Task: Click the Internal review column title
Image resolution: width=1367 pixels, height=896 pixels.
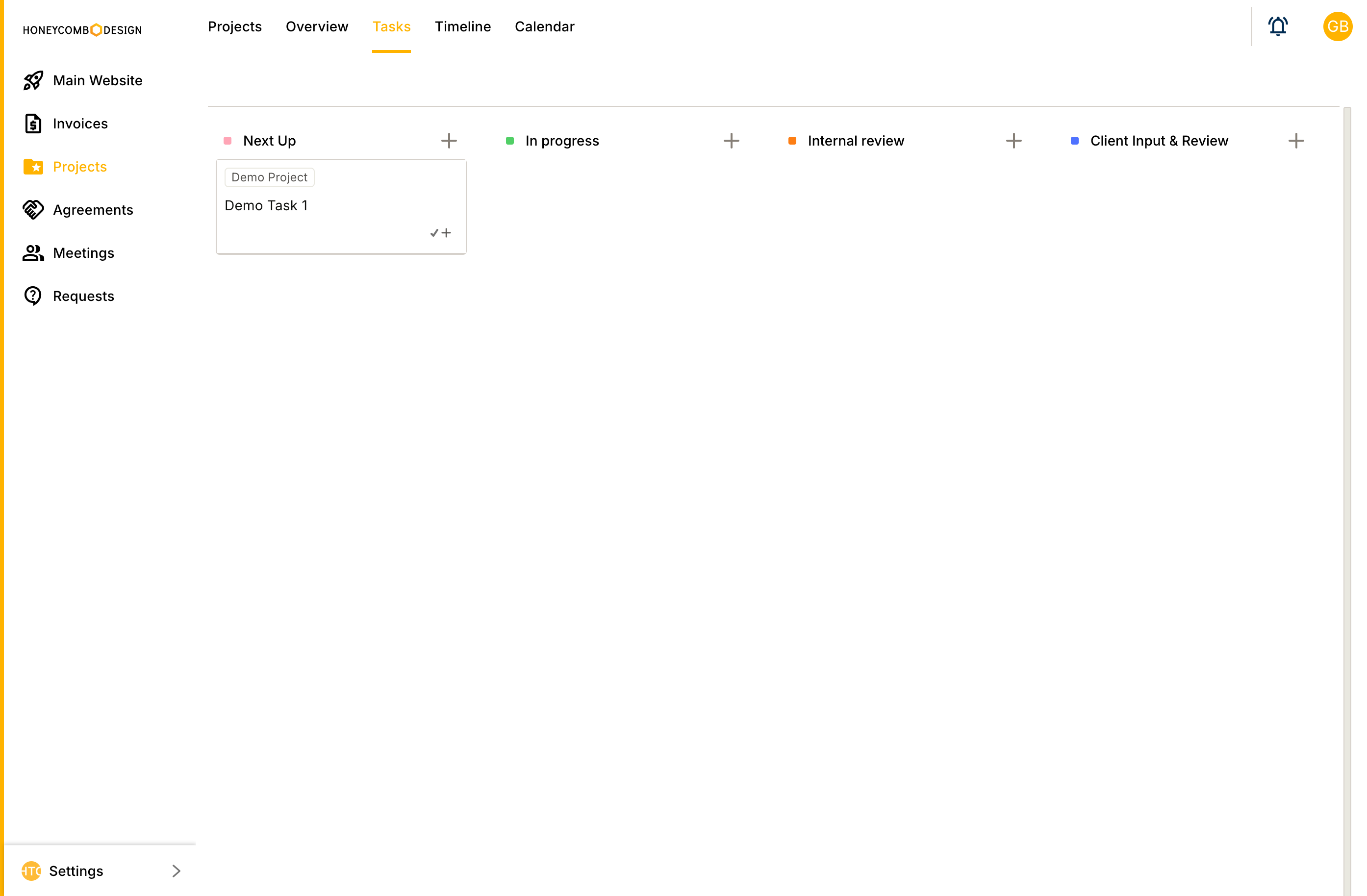Action: pos(856,141)
